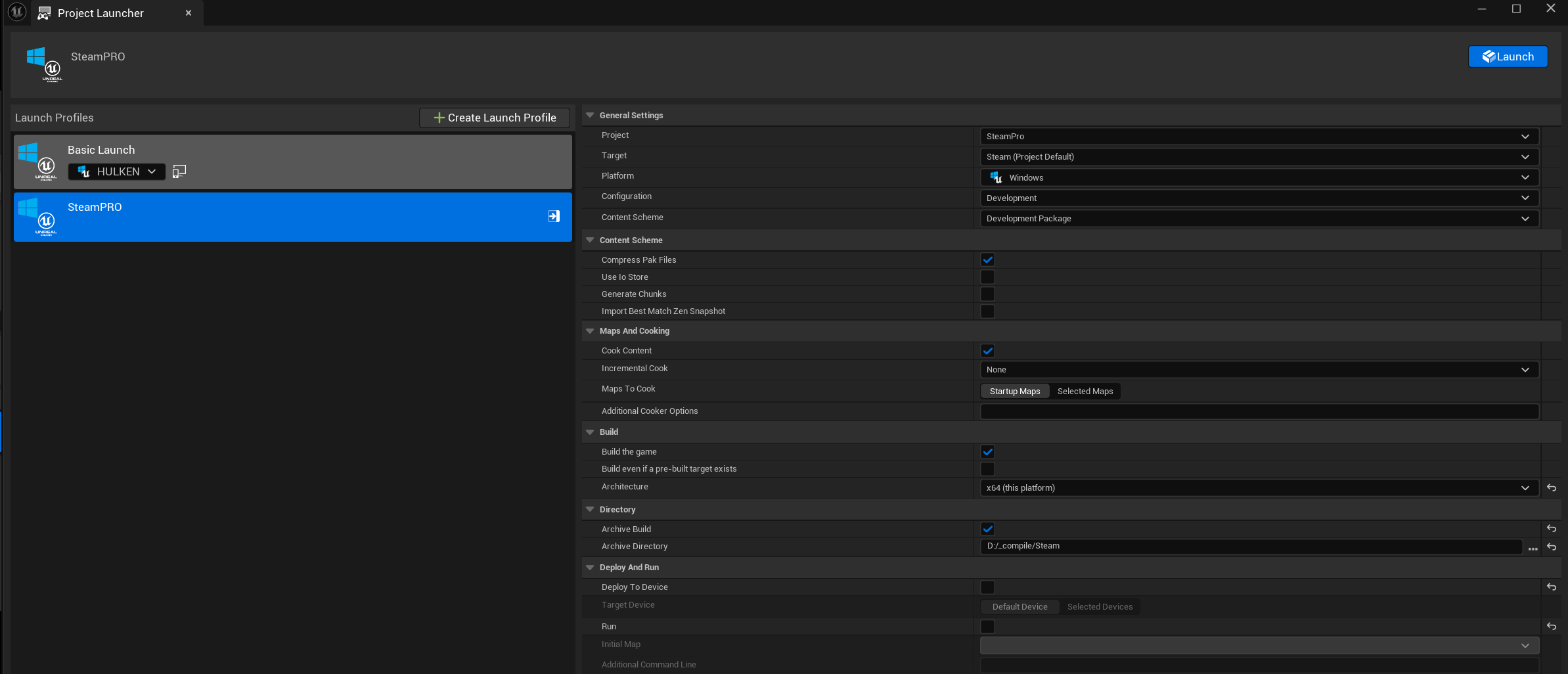Reset Run setting to default arrow
Viewport: 1568px width, 674px height.
[x=1552, y=626]
